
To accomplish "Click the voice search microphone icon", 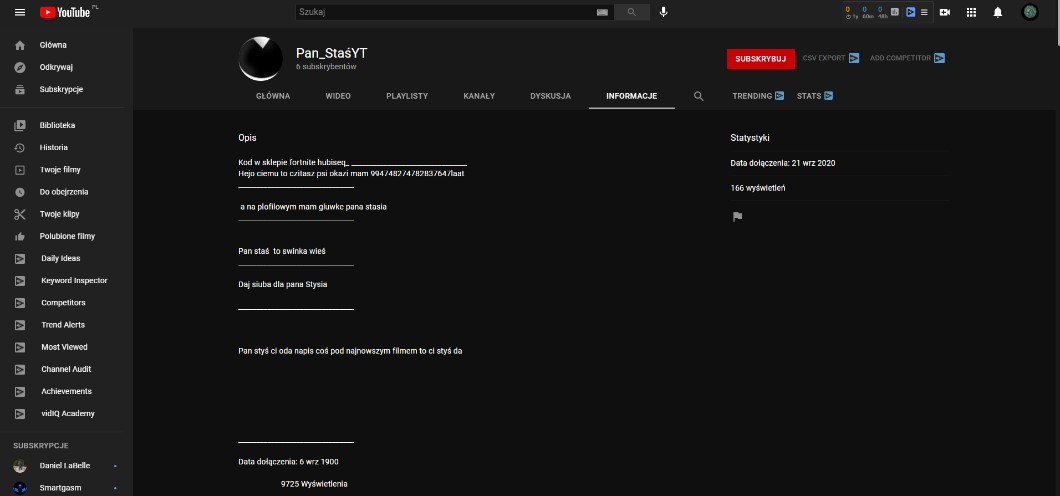I will (663, 12).
